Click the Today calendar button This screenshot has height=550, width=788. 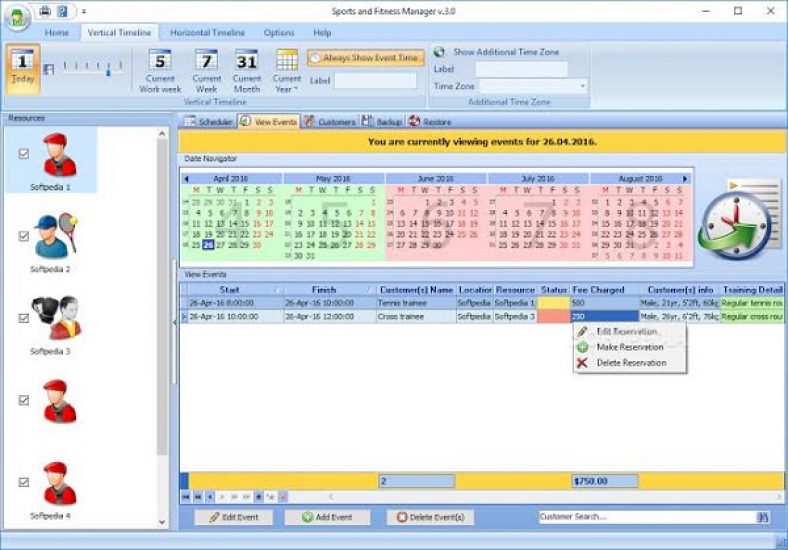click(23, 69)
